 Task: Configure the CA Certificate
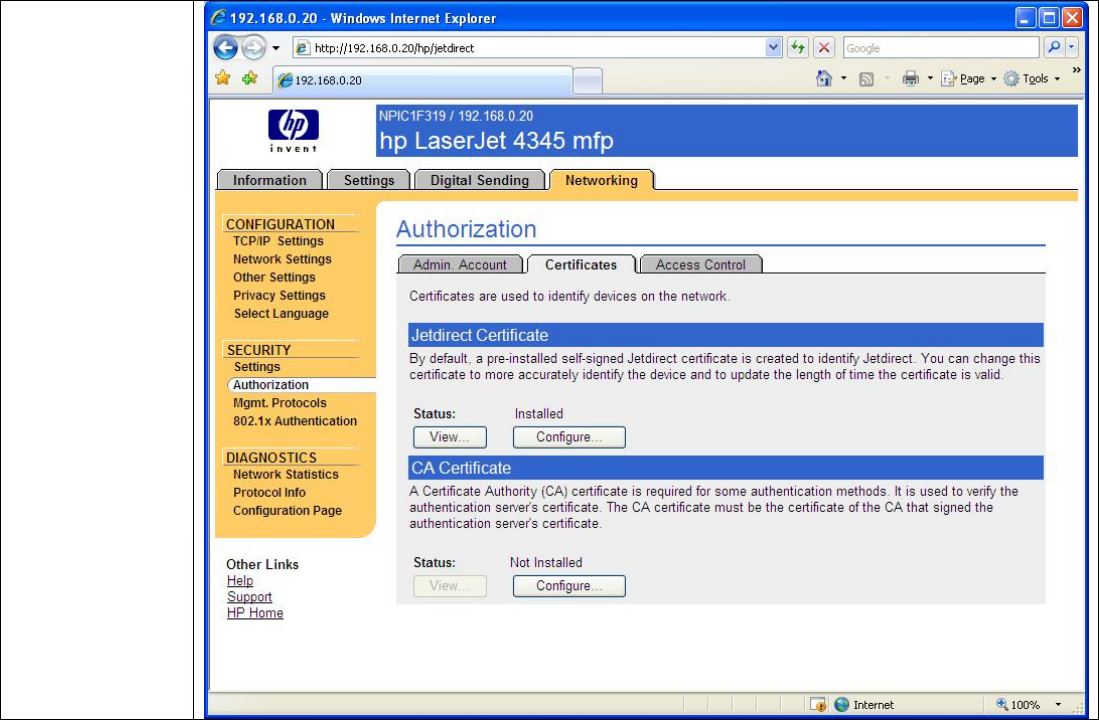tap(569, 586)
